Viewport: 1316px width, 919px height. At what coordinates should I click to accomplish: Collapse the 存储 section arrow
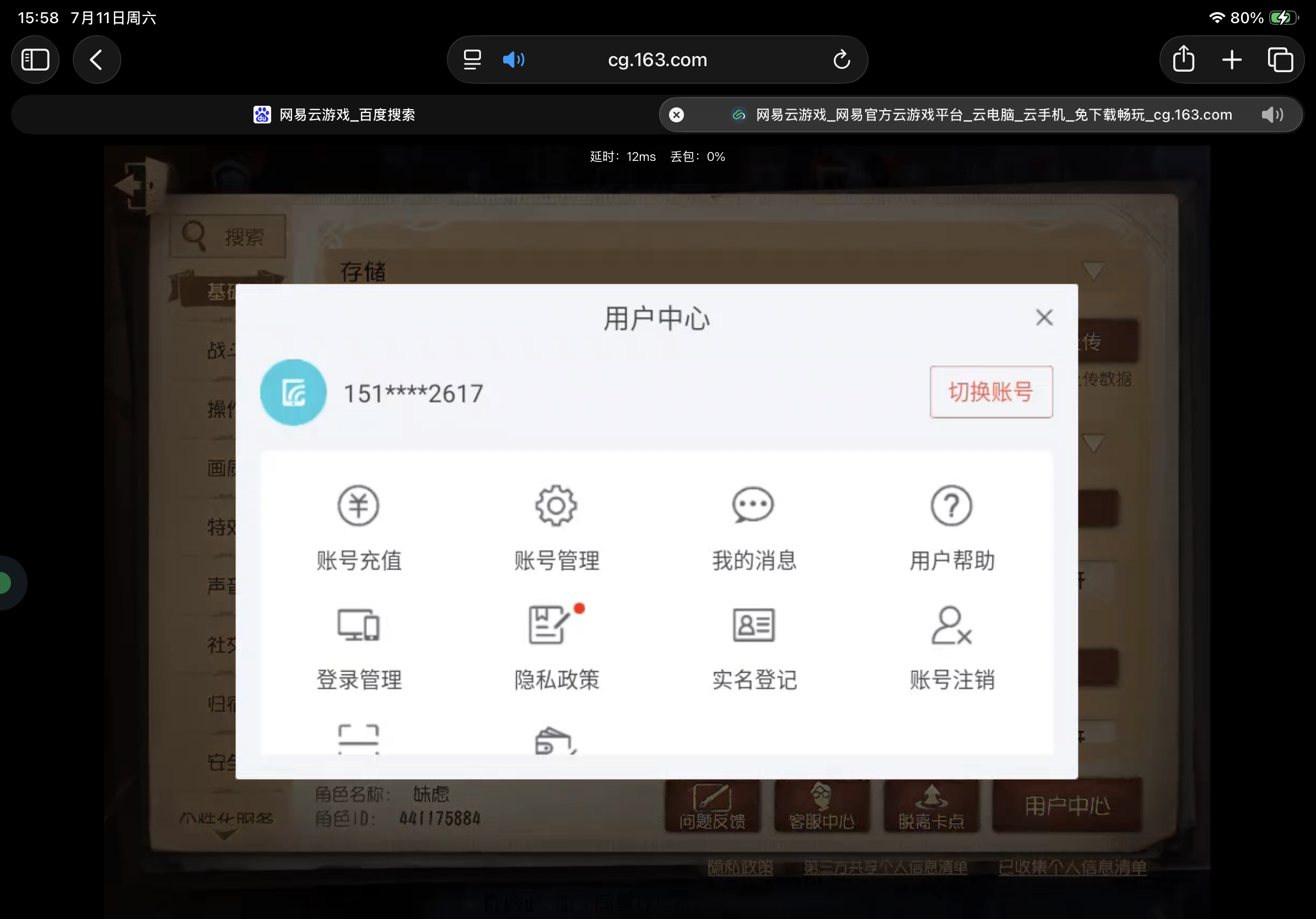pyautogui.click(x=1093, y=271)
